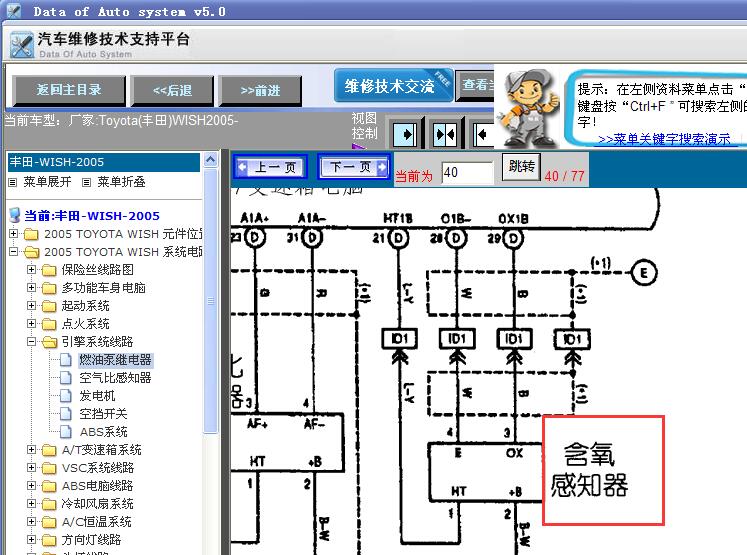Expand the 多功能车身电脑 folder
The image size is (747, 555).
coord(31,288)
